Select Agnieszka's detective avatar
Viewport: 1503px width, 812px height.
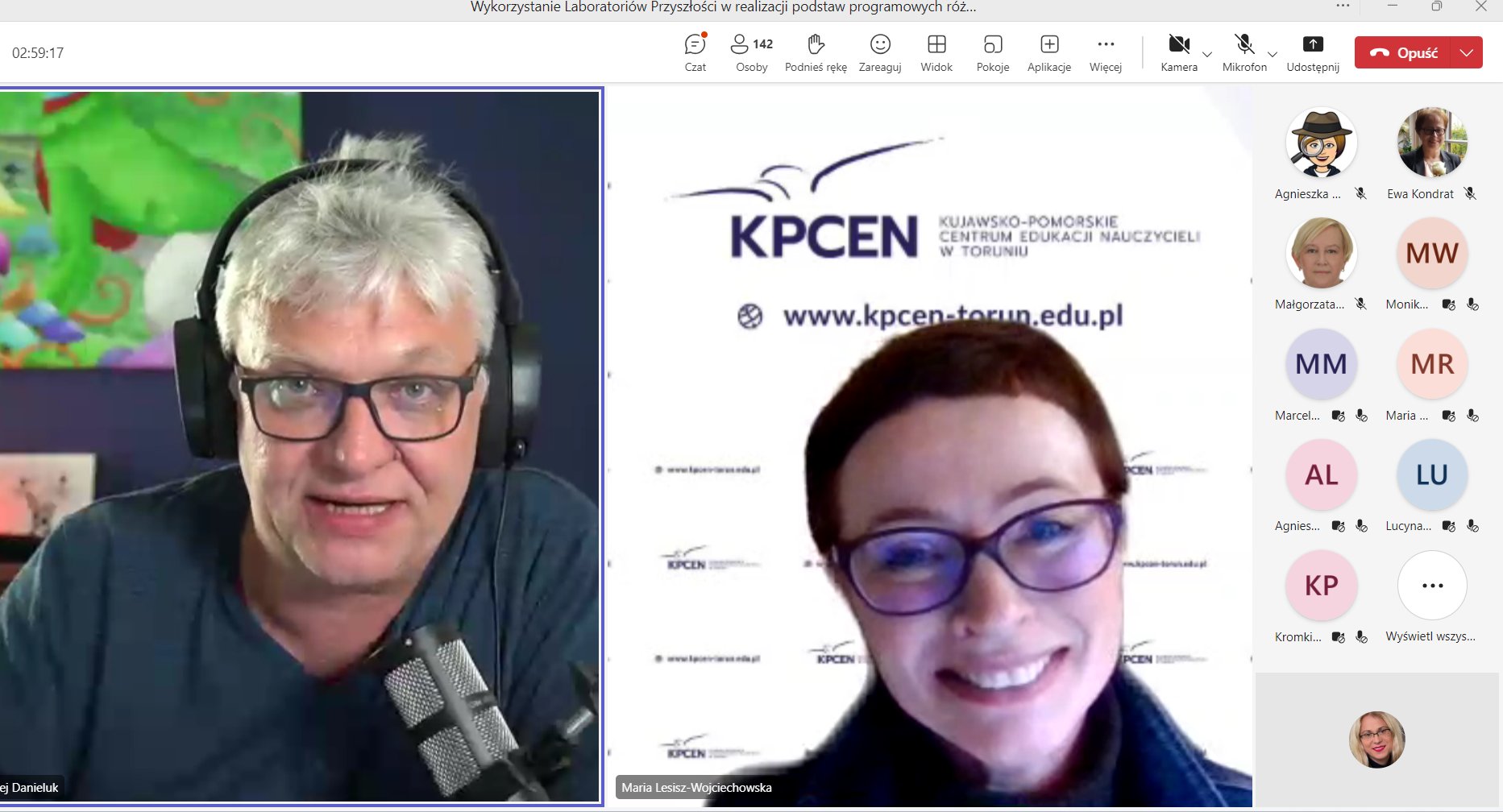pos(1321,143)
